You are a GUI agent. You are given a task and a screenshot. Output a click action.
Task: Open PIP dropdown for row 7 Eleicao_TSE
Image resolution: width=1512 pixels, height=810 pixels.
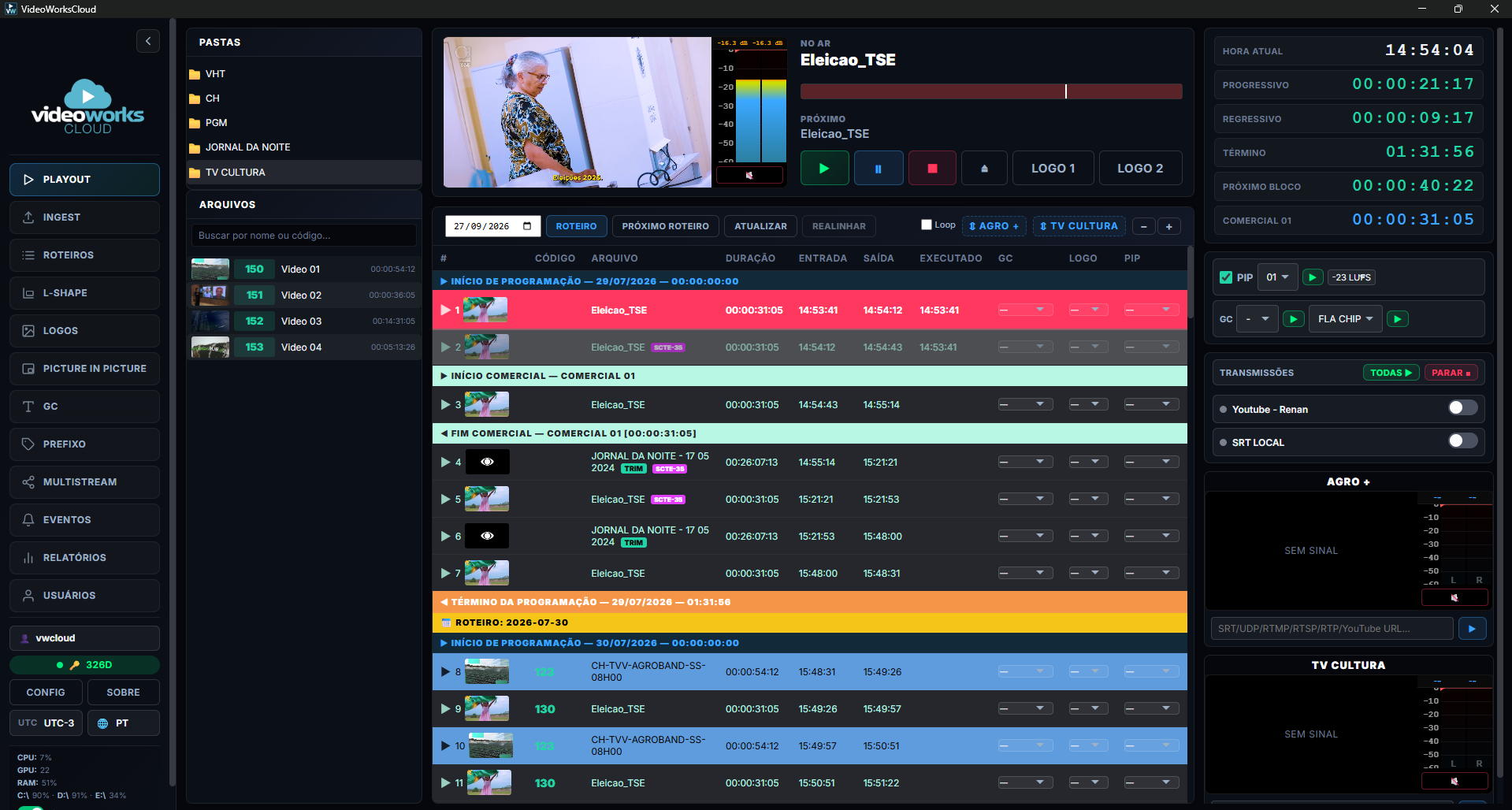tap(1151, 574)
